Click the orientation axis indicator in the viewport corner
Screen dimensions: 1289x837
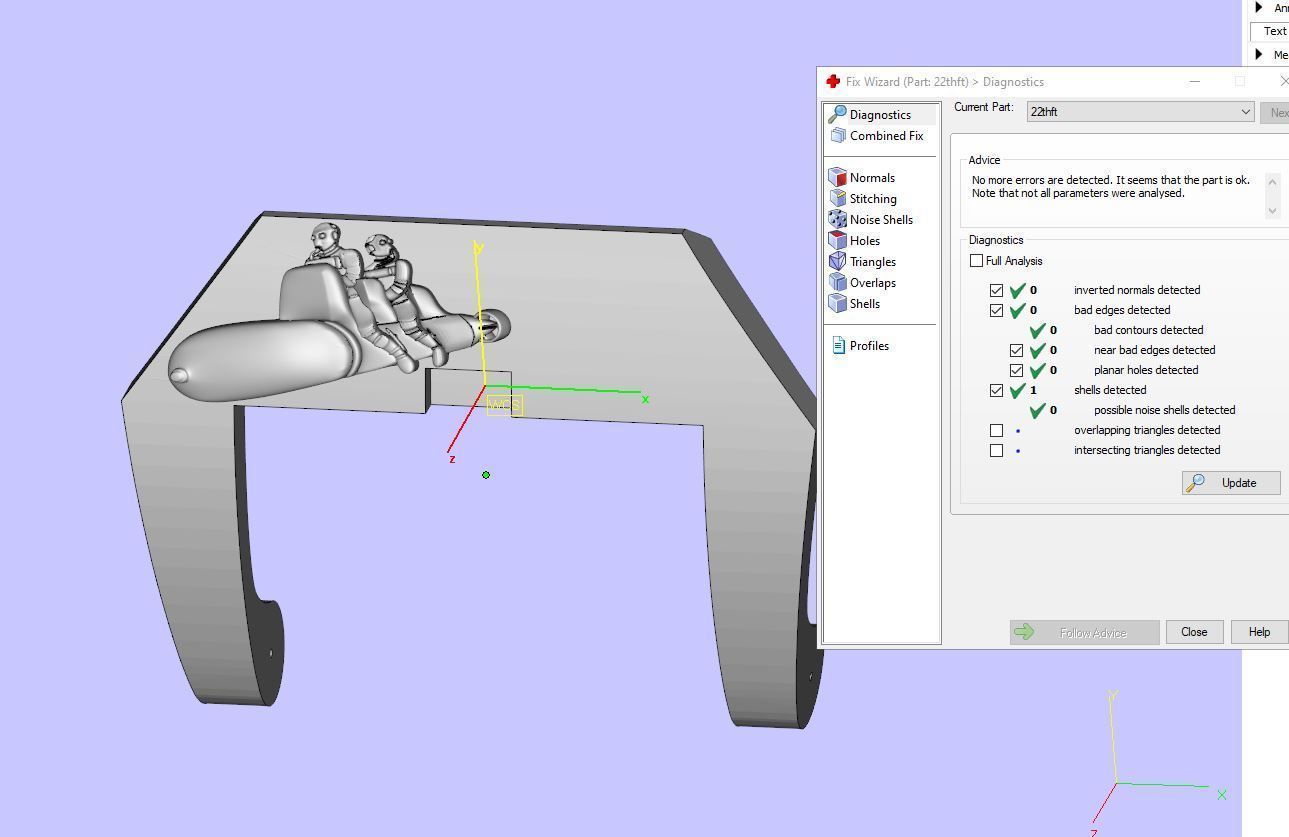tap(1156, 764)
